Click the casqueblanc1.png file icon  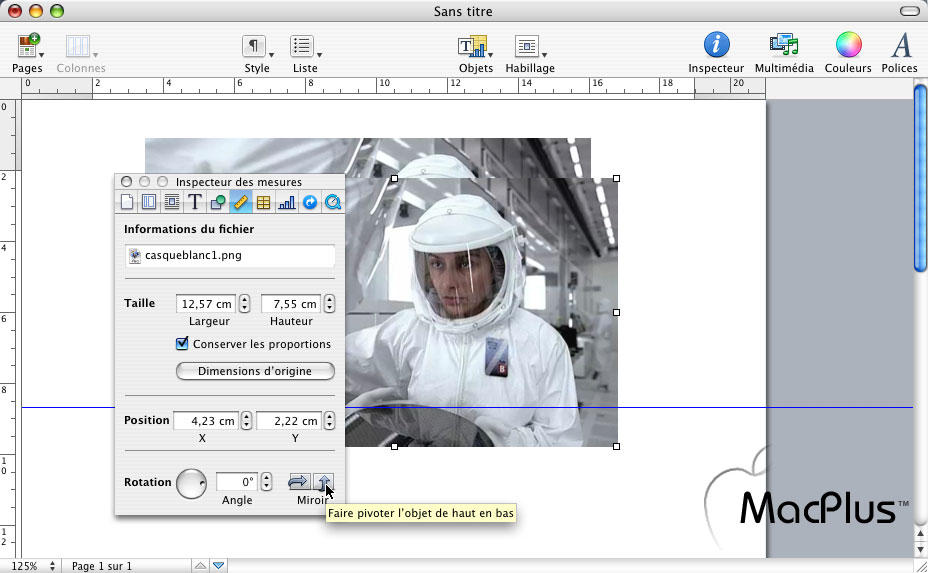(135, 256)
